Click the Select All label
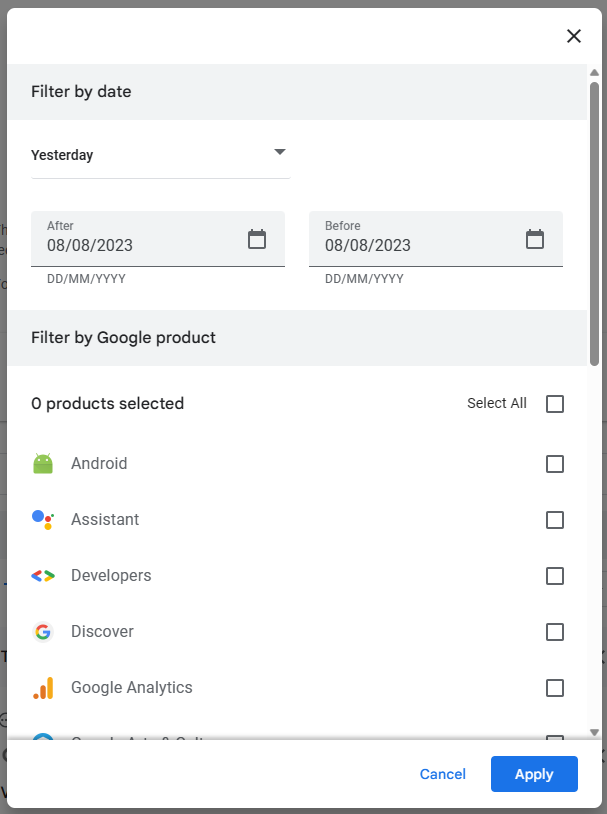 coord(497,403)
